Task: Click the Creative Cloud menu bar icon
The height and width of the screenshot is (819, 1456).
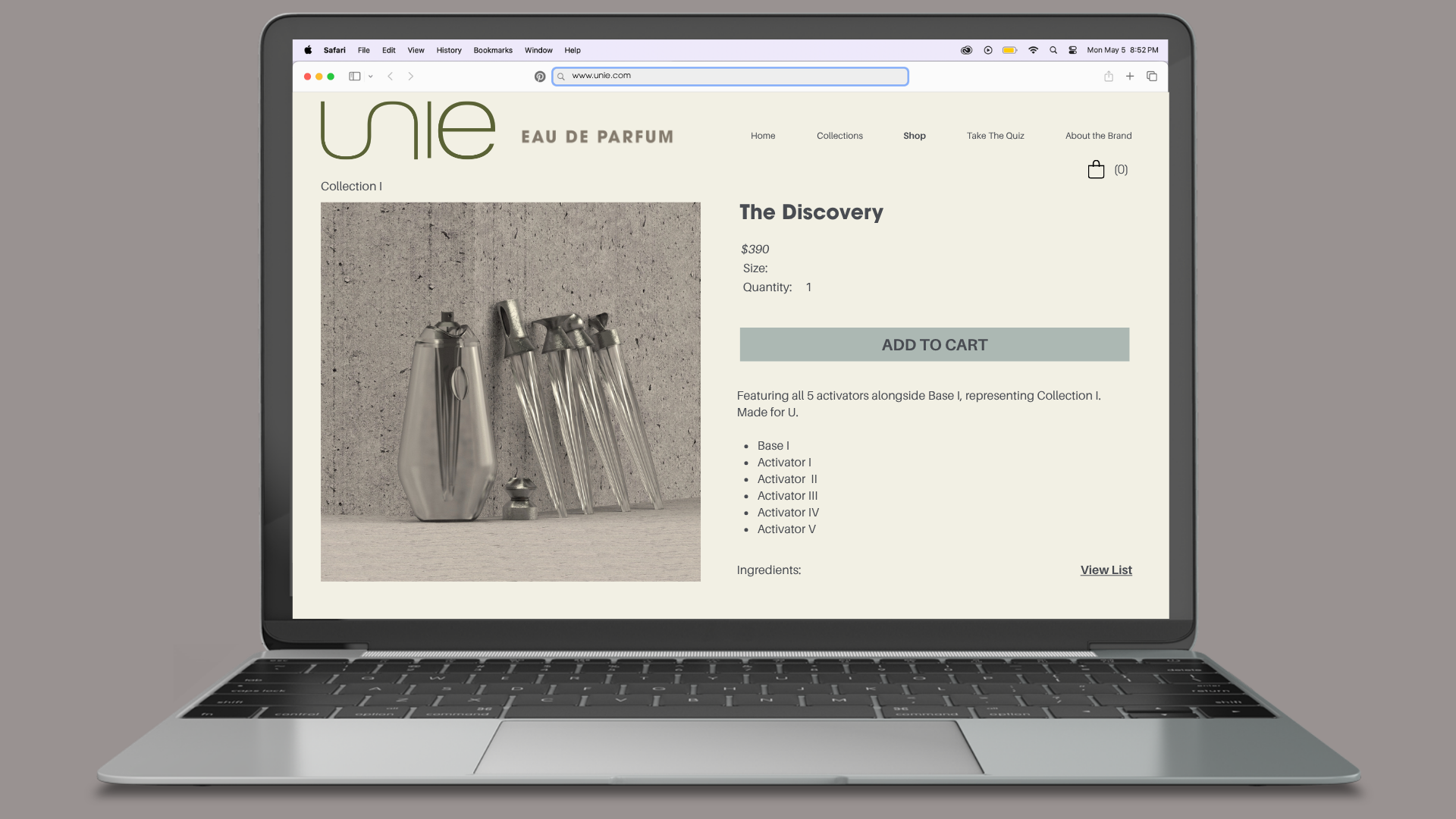Action: pos(966,50)
